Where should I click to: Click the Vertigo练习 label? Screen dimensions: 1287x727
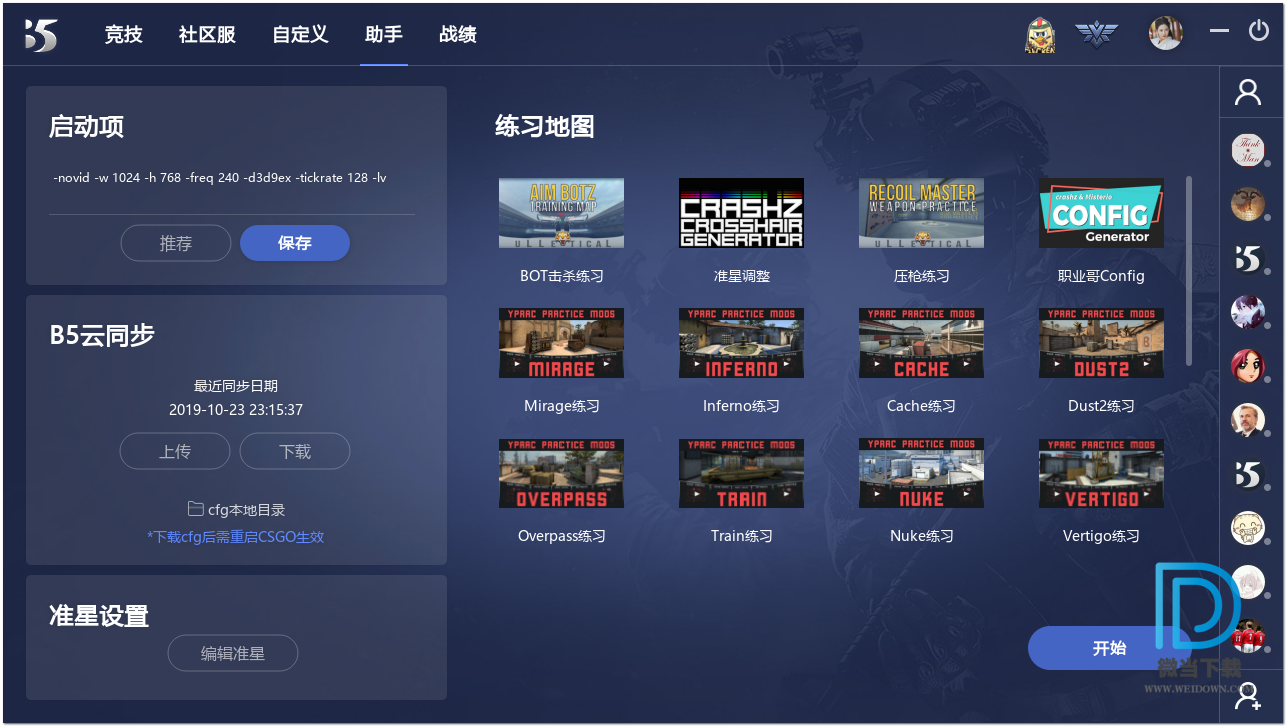point(1101,536)
